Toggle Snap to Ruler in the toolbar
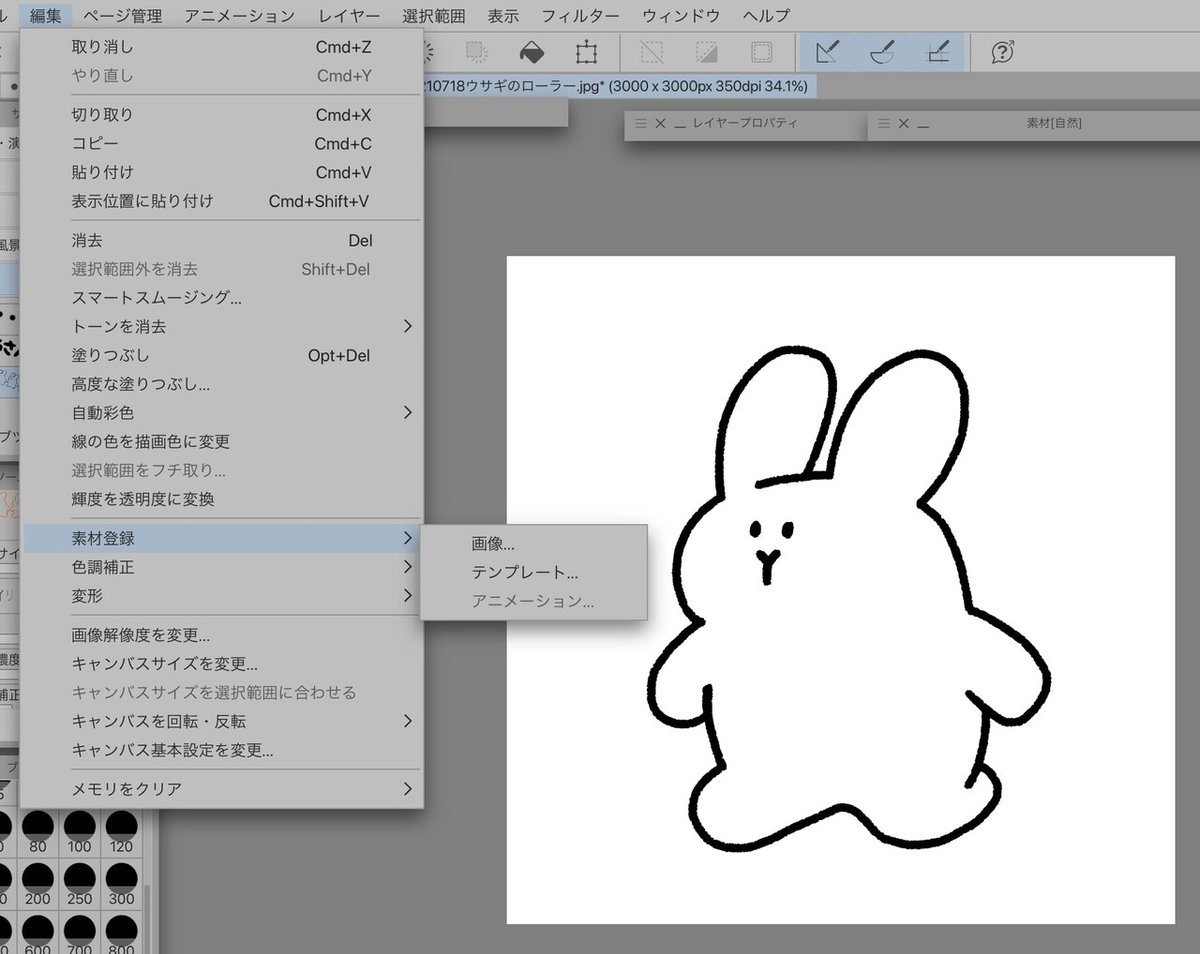The height and width of the screenshot is (954, 1200). [827, 52]
